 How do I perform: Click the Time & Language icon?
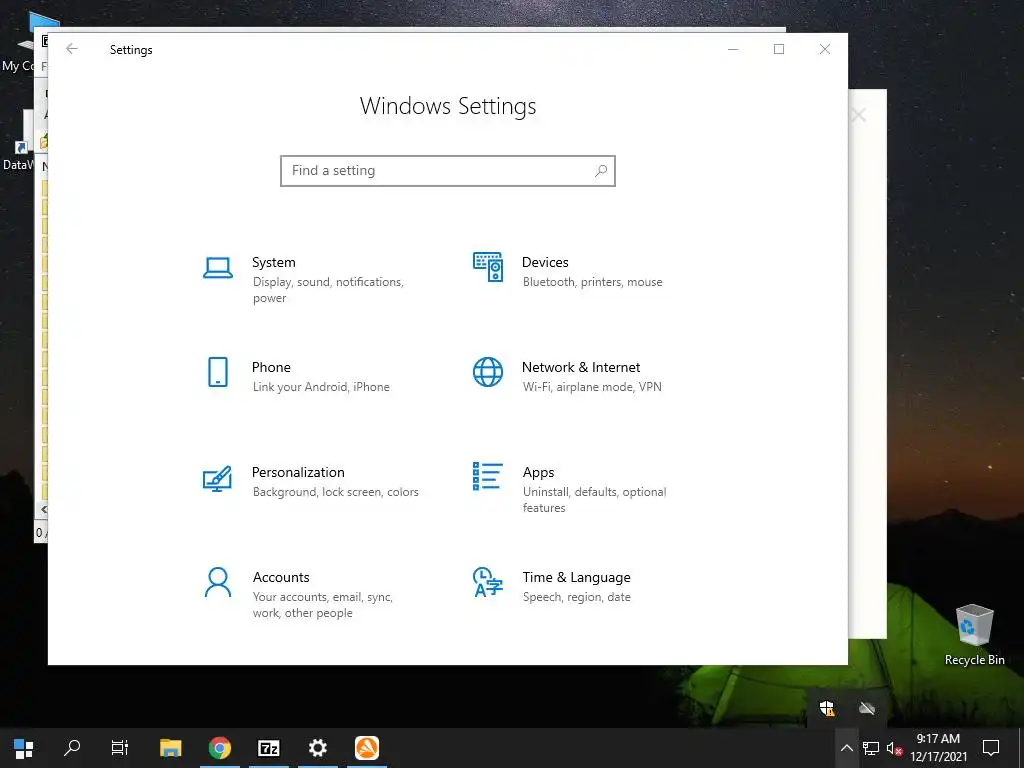tap(488, 582)
